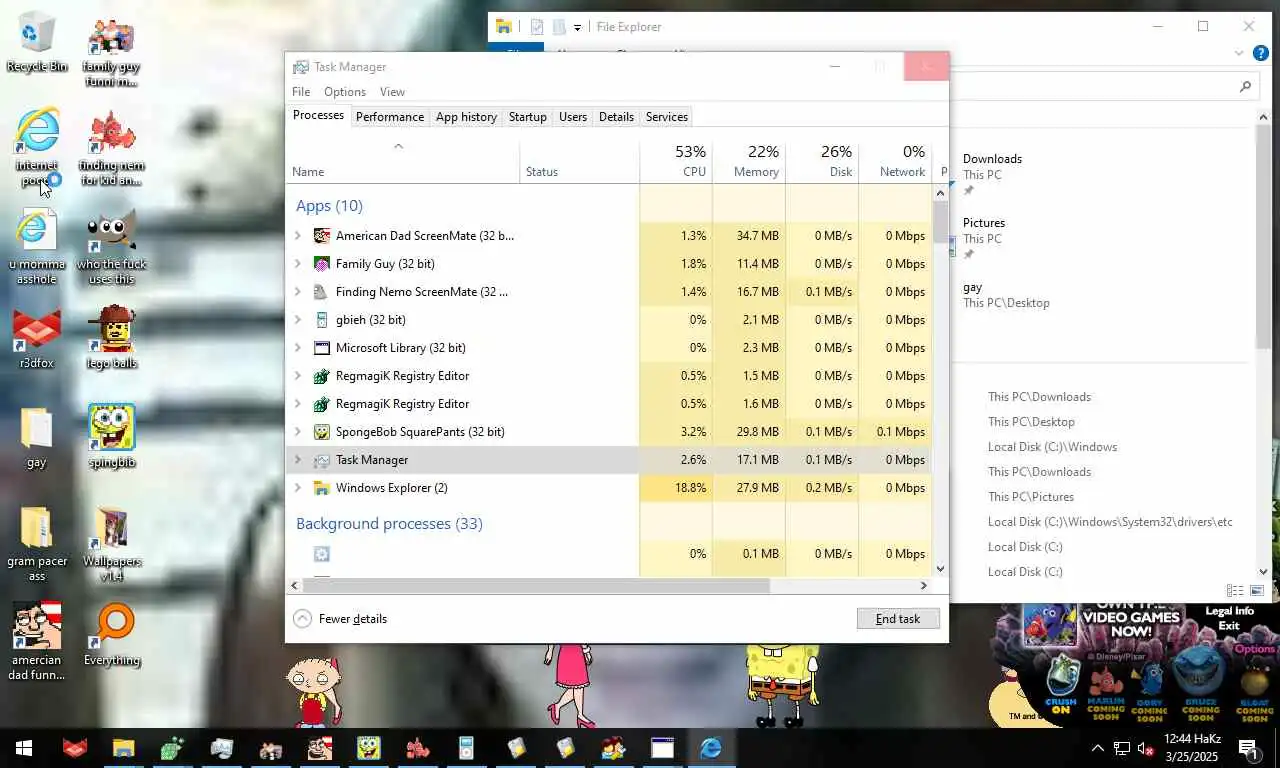
Task: Sort processes by CPU column header
Action: (x=676, y=161)
